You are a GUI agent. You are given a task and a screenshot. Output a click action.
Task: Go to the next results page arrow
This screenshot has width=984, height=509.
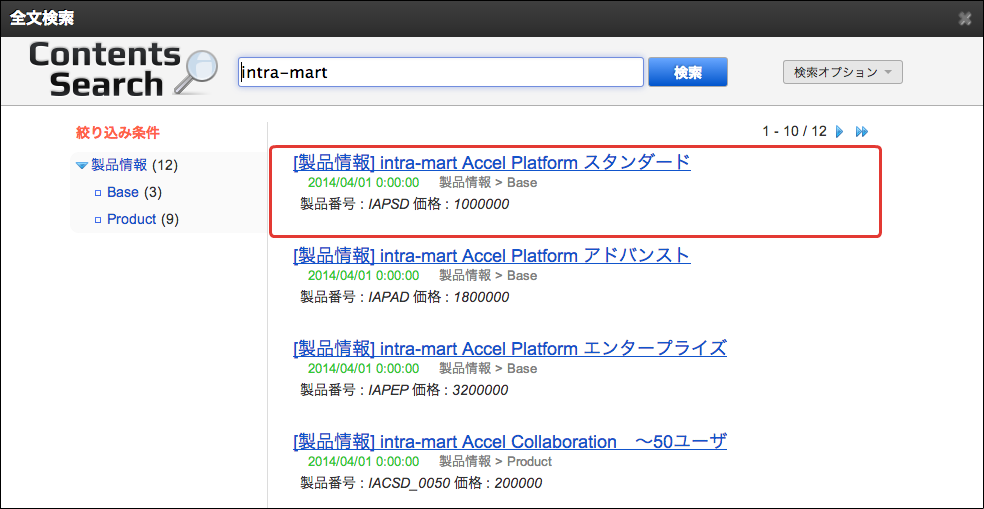coord(840,131)
